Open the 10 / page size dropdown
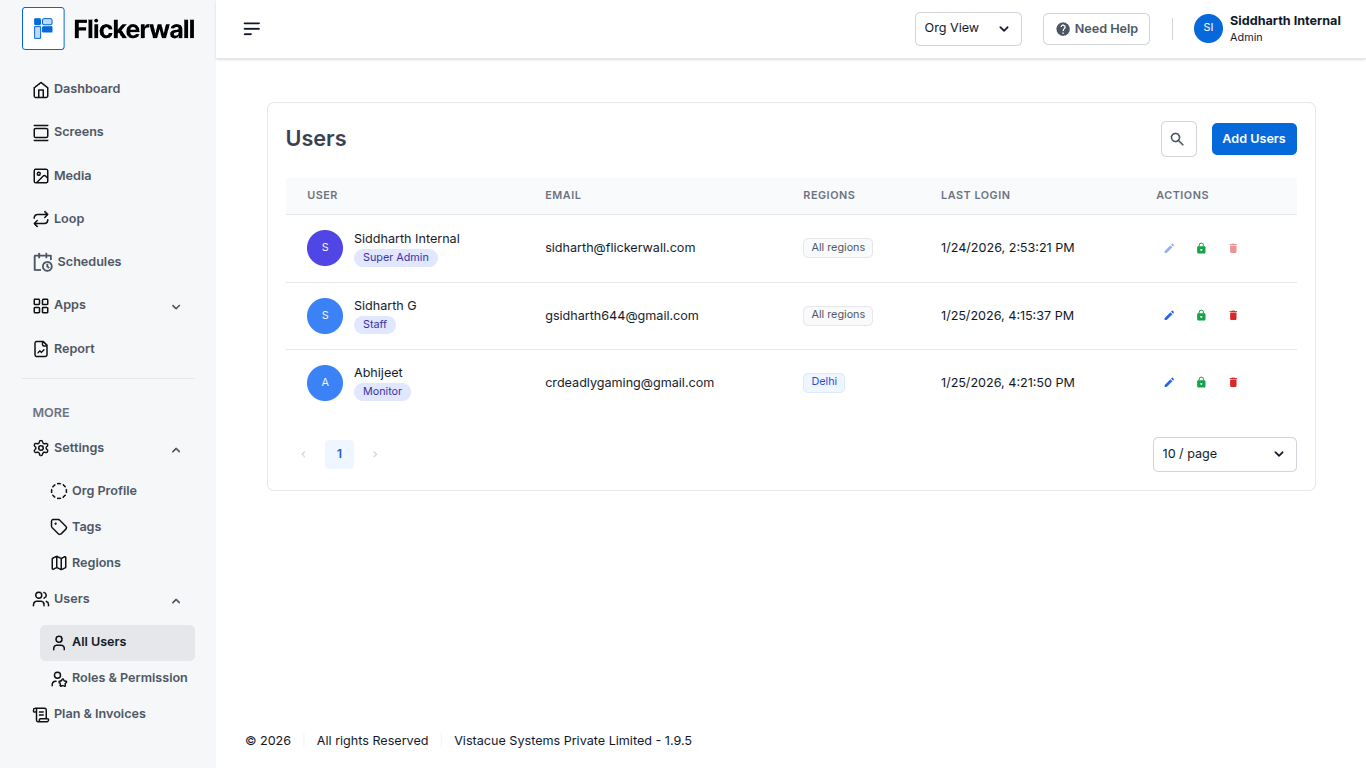Image resolution: width=1366 pixels, height=768 pixels. [1224, 454]
